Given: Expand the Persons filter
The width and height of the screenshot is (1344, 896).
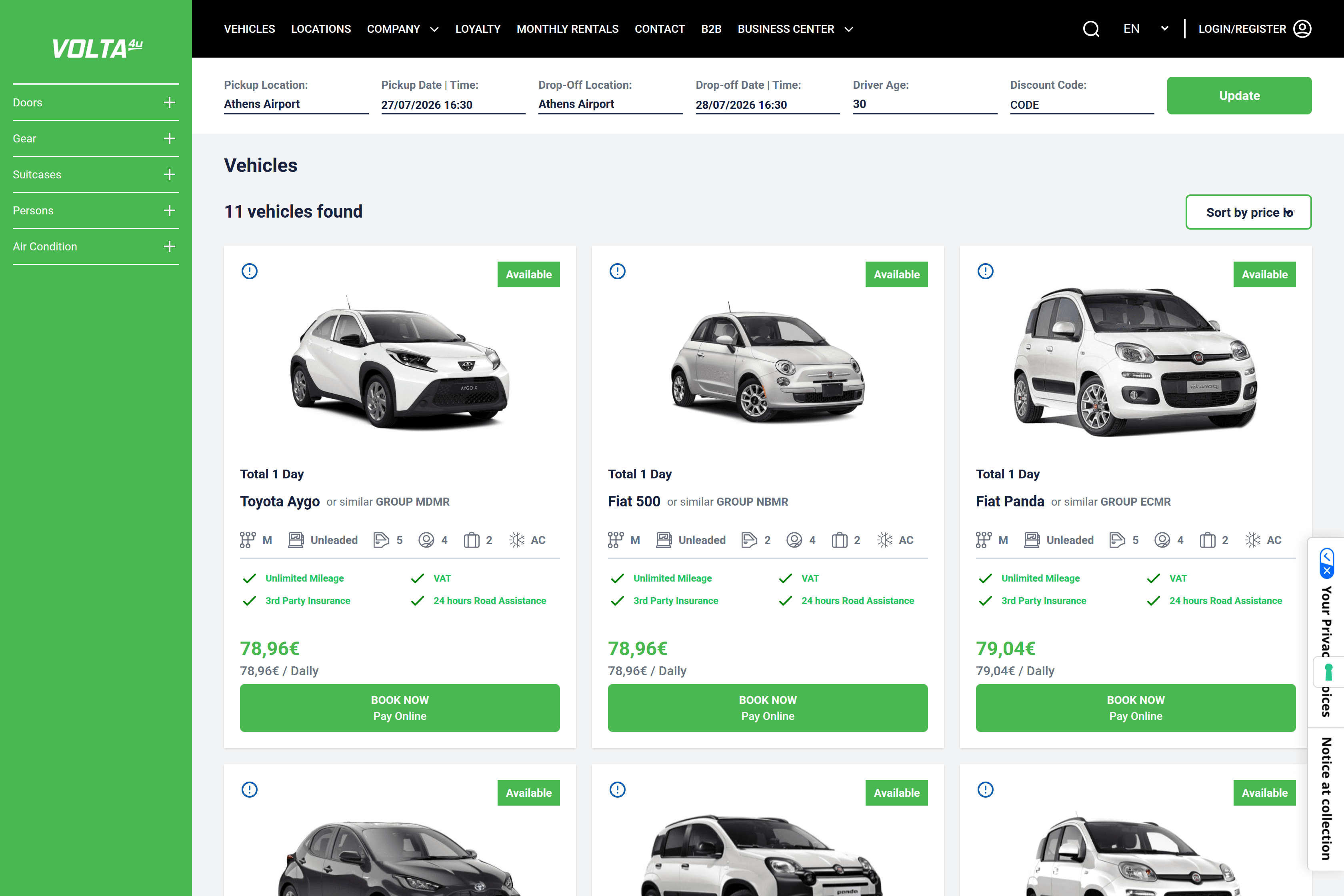Looking at the screenshot, I should [x=96, y=211].
